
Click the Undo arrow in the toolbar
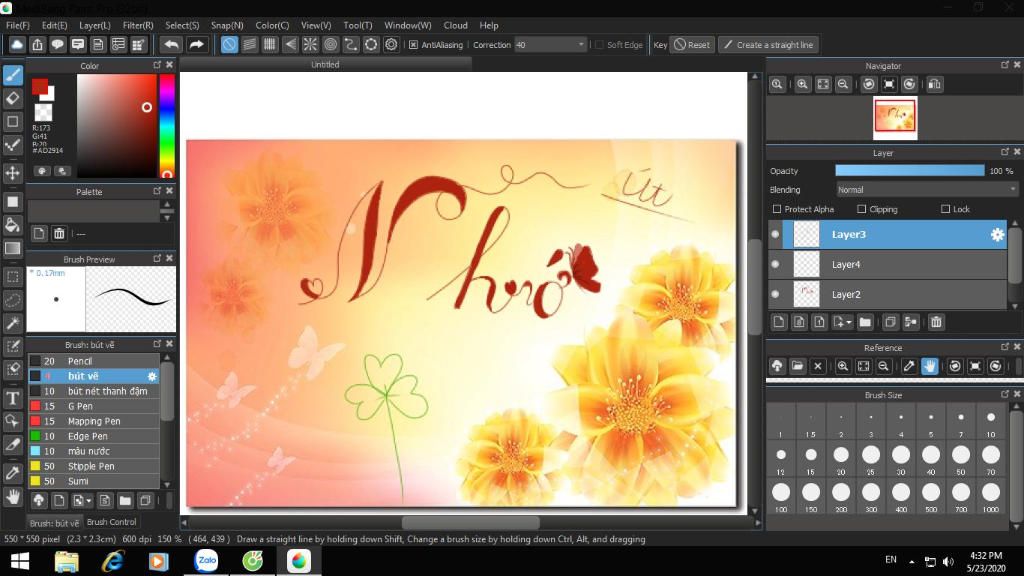click(x=172, y=44)
